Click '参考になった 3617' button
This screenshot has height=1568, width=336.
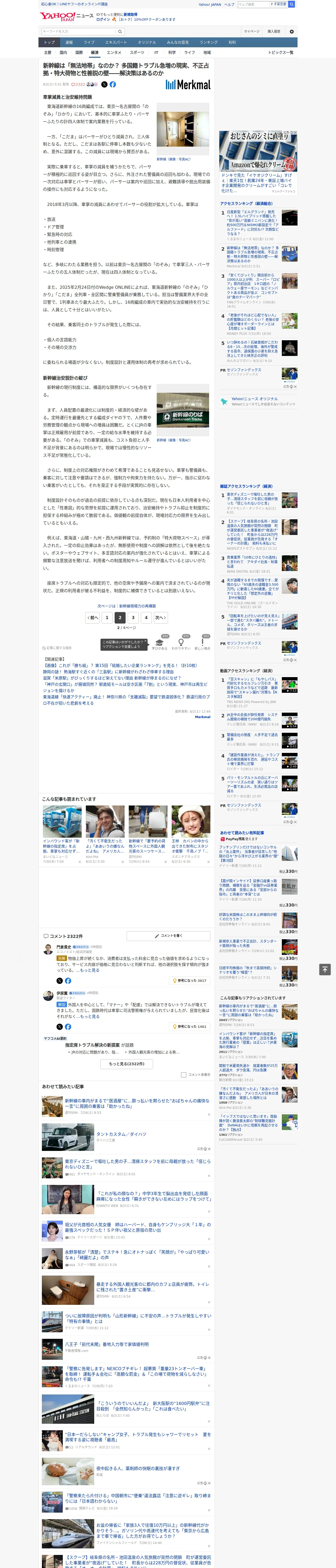190,981
